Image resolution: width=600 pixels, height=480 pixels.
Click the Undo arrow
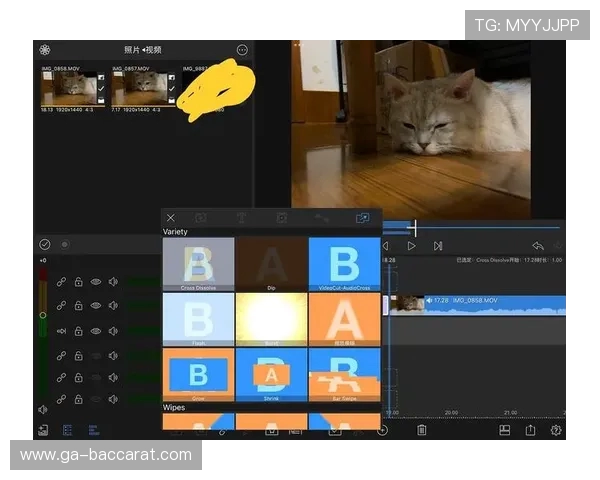click(537, 246)
